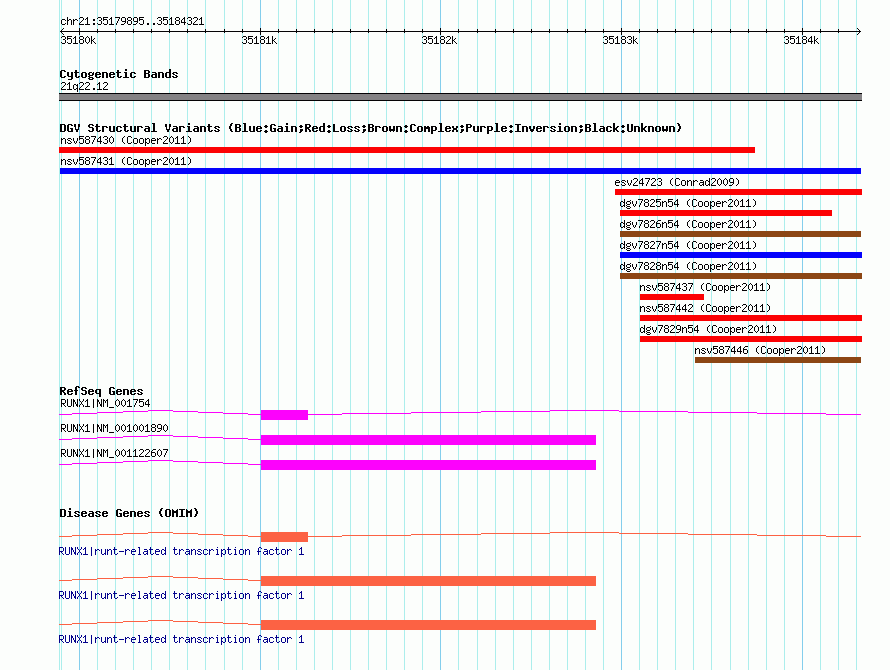Click the nsv587430 red loss variant bar
890x670 pixels.
pos(407,150)
